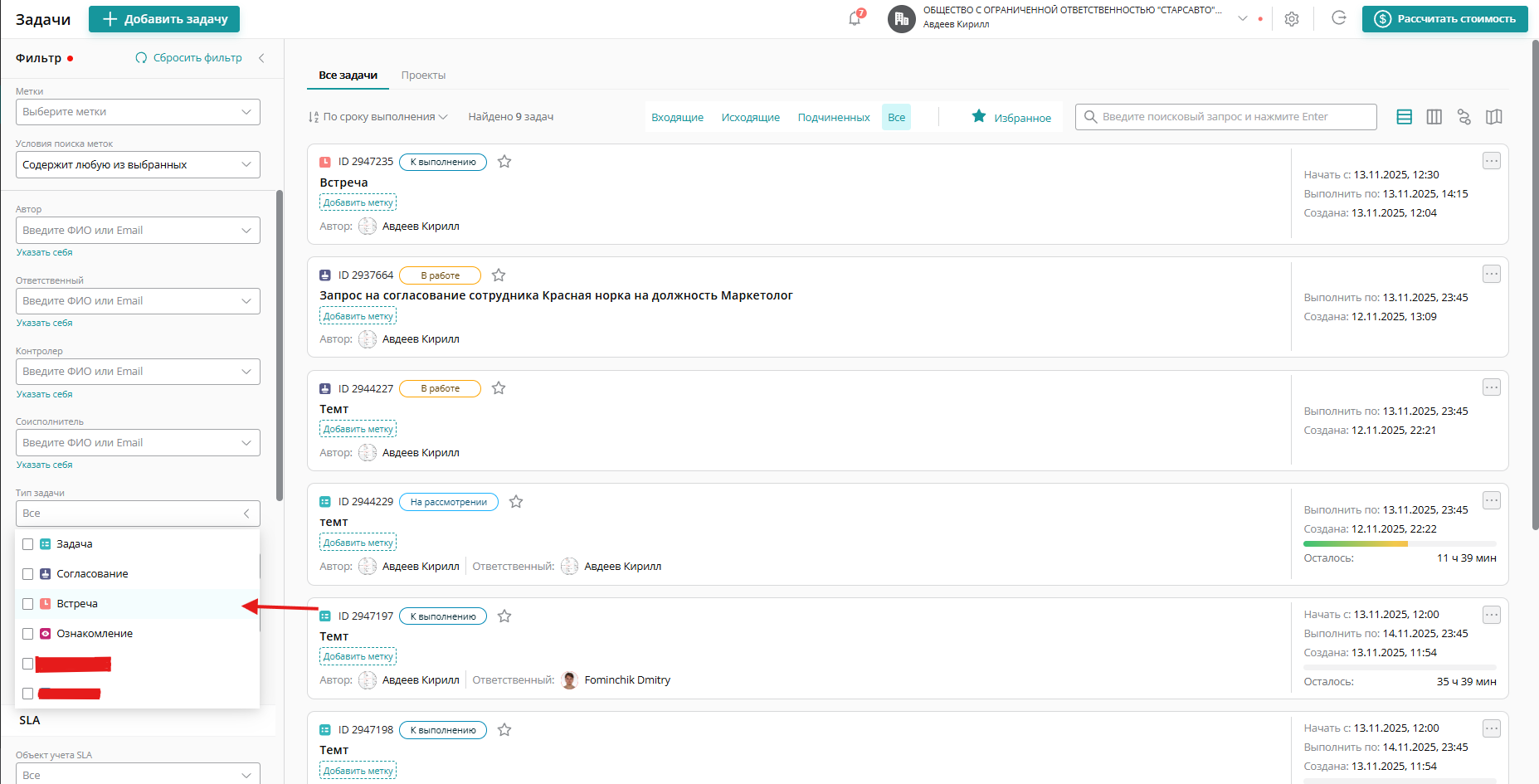The height and width of the screenshot is (784, 1539).
Task: Click the filter panel vertical scrollbar
Action: click(x=280, y=345)
